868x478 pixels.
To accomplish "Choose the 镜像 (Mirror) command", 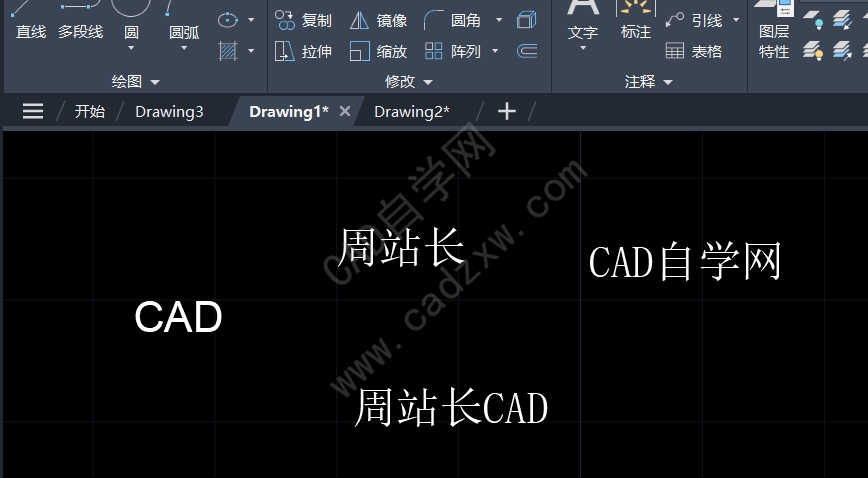I will [379, 20].
